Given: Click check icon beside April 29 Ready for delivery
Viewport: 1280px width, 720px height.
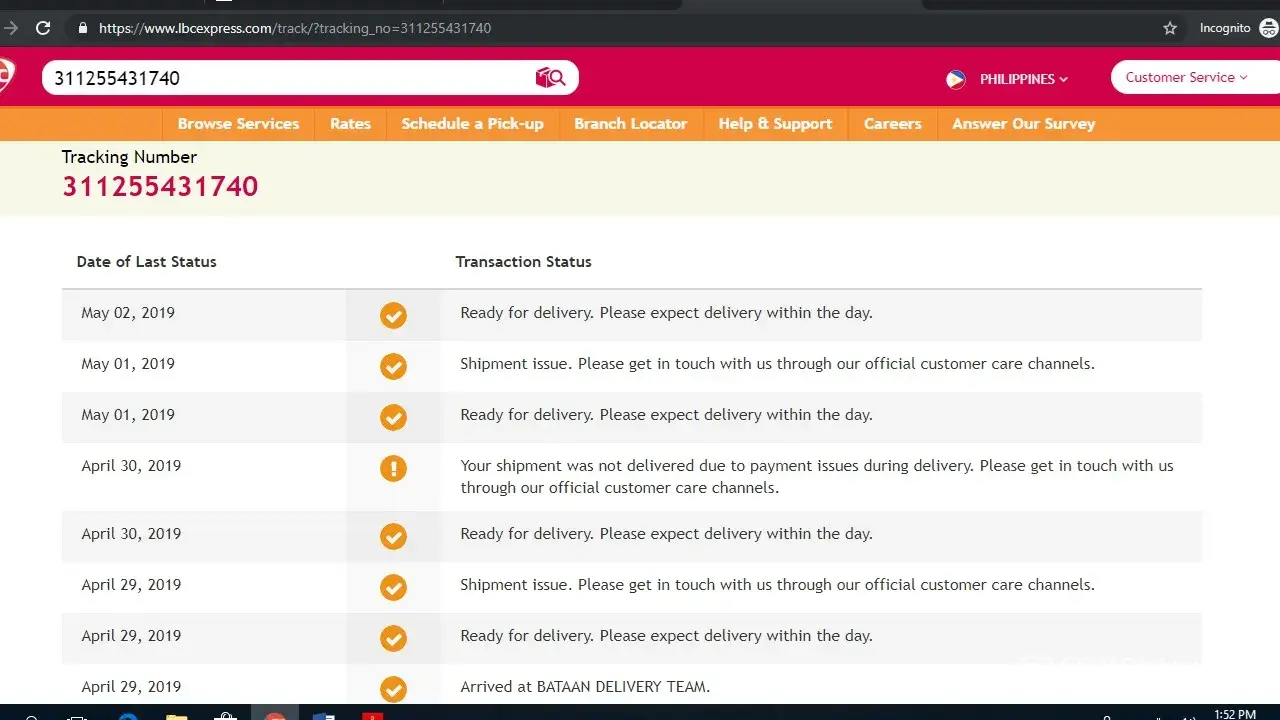Looking at the screenshot, I should click(393, 638).
